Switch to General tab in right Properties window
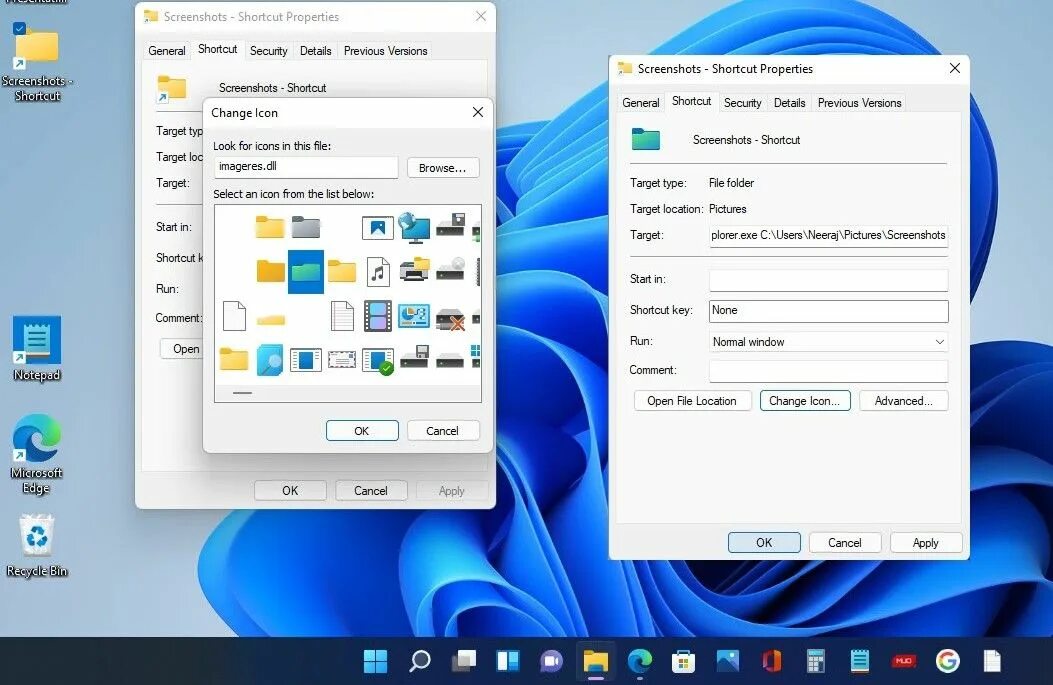1053x685 pixels. [x=641, y=103]
